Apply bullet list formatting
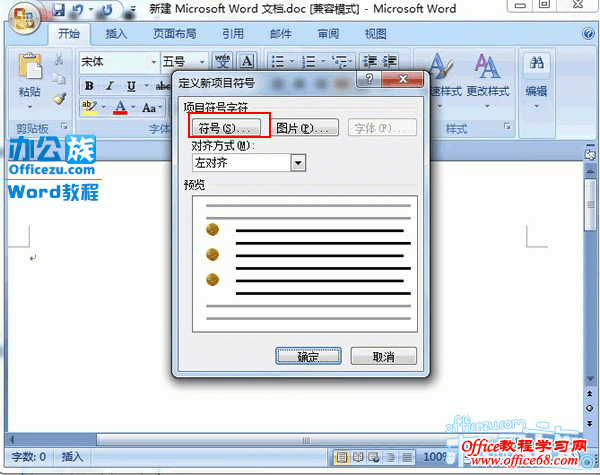The image size is (600, 475). coord(278,61)
